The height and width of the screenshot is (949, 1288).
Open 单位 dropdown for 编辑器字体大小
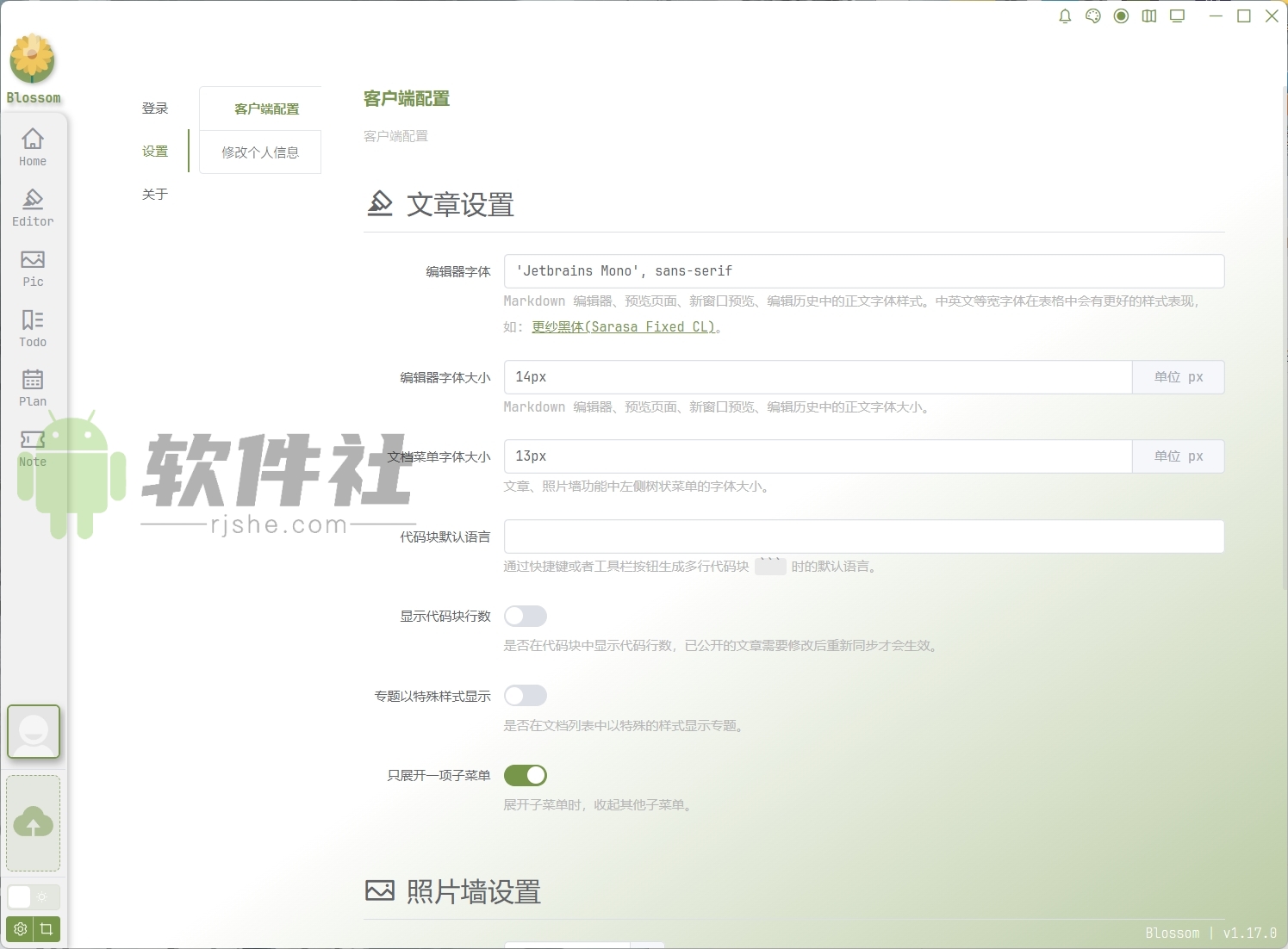pyautogui.click(x=1178, y=377)
